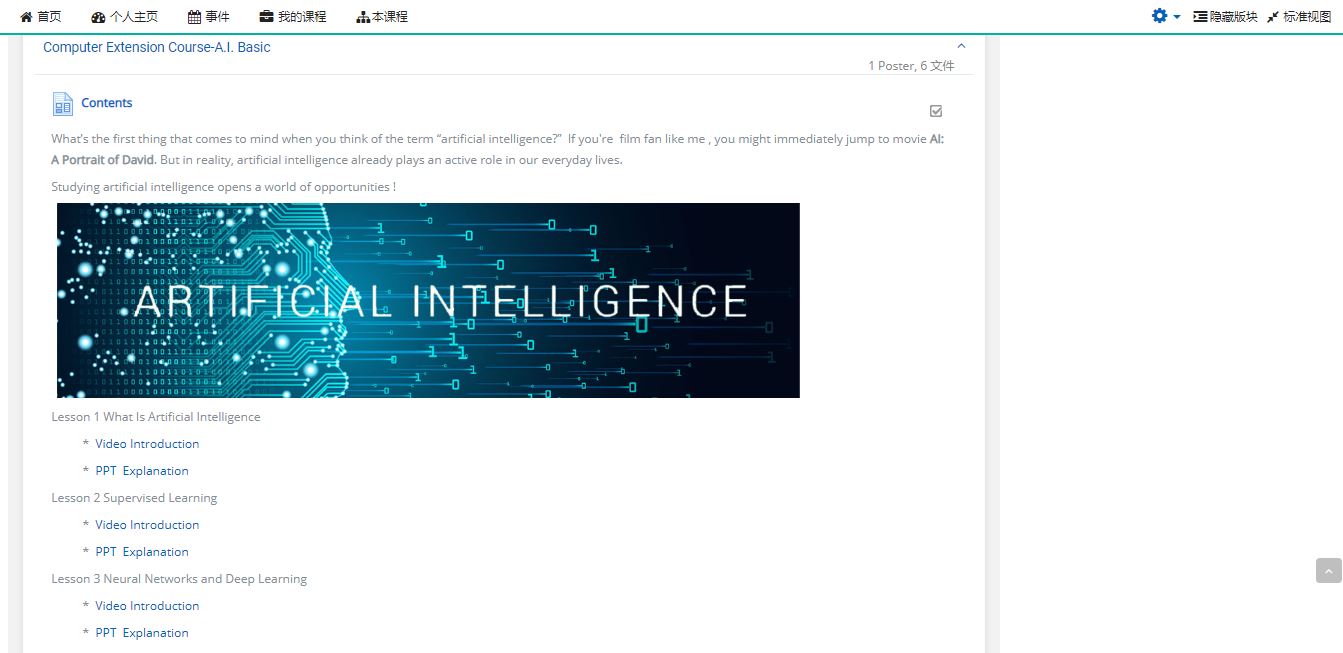Viewport: 1343px width, 653px height.
Task: Open 个人主页 dashboard menu
Action: (x=124, y=17)
